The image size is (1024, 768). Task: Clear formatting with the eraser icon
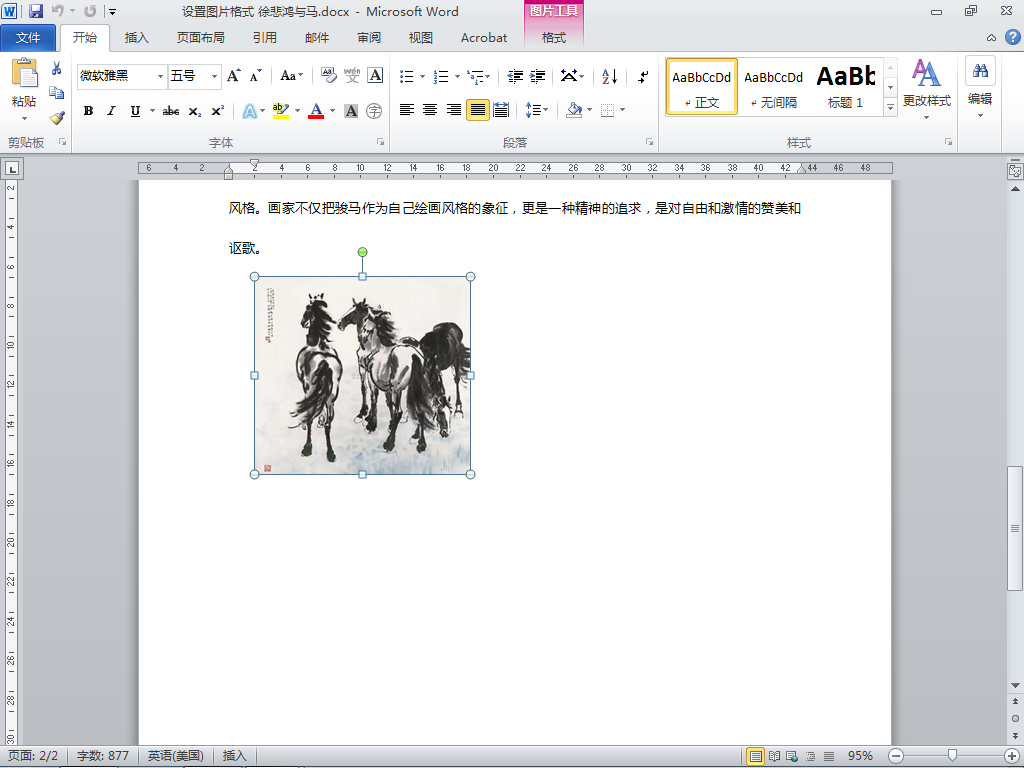(328, 76)
